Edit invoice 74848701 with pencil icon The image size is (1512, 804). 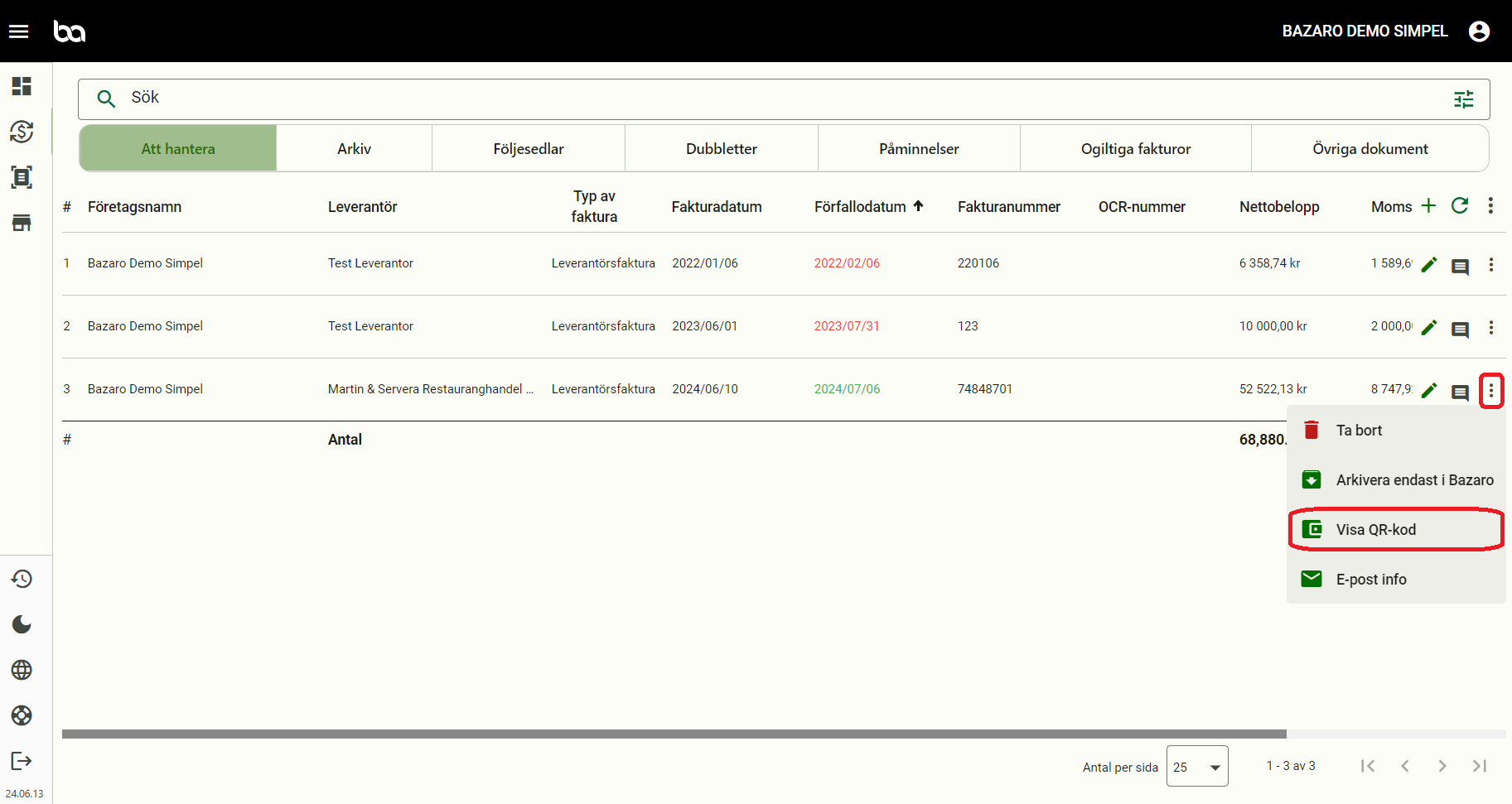(x=1429, y=391)
